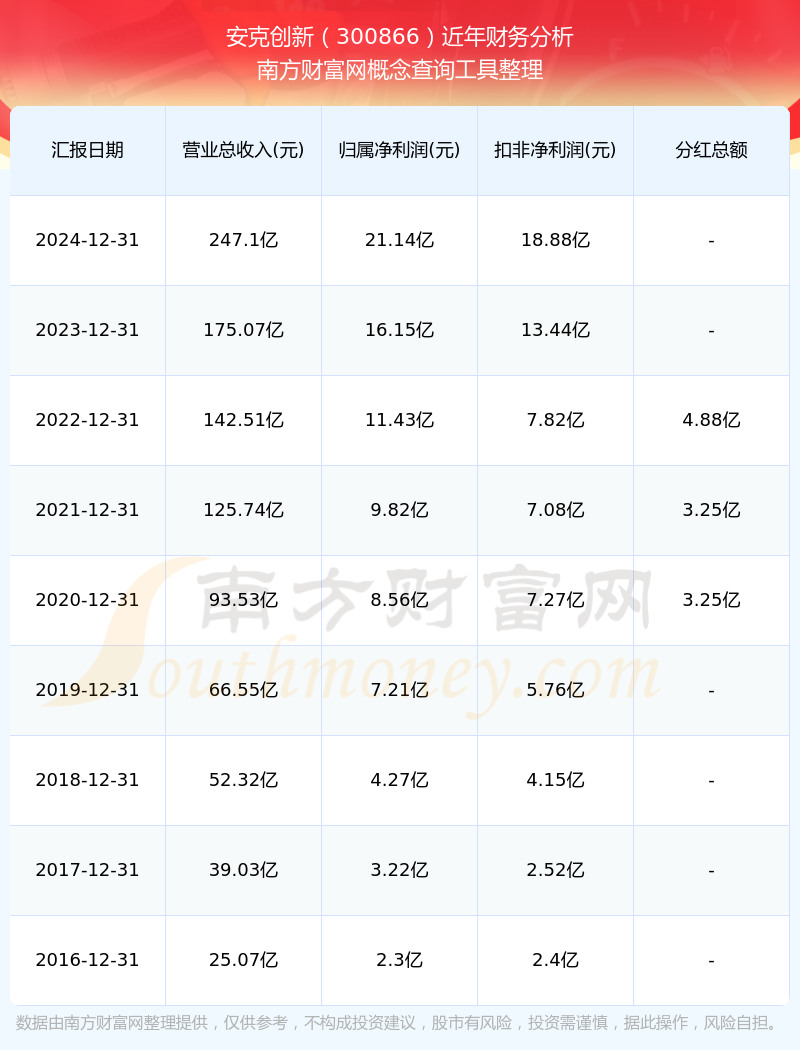The height and width of the screenshot is (1050, 800).
Task: Click the dividend dash in the 2024-12-31 row
Action: point(711,241)
